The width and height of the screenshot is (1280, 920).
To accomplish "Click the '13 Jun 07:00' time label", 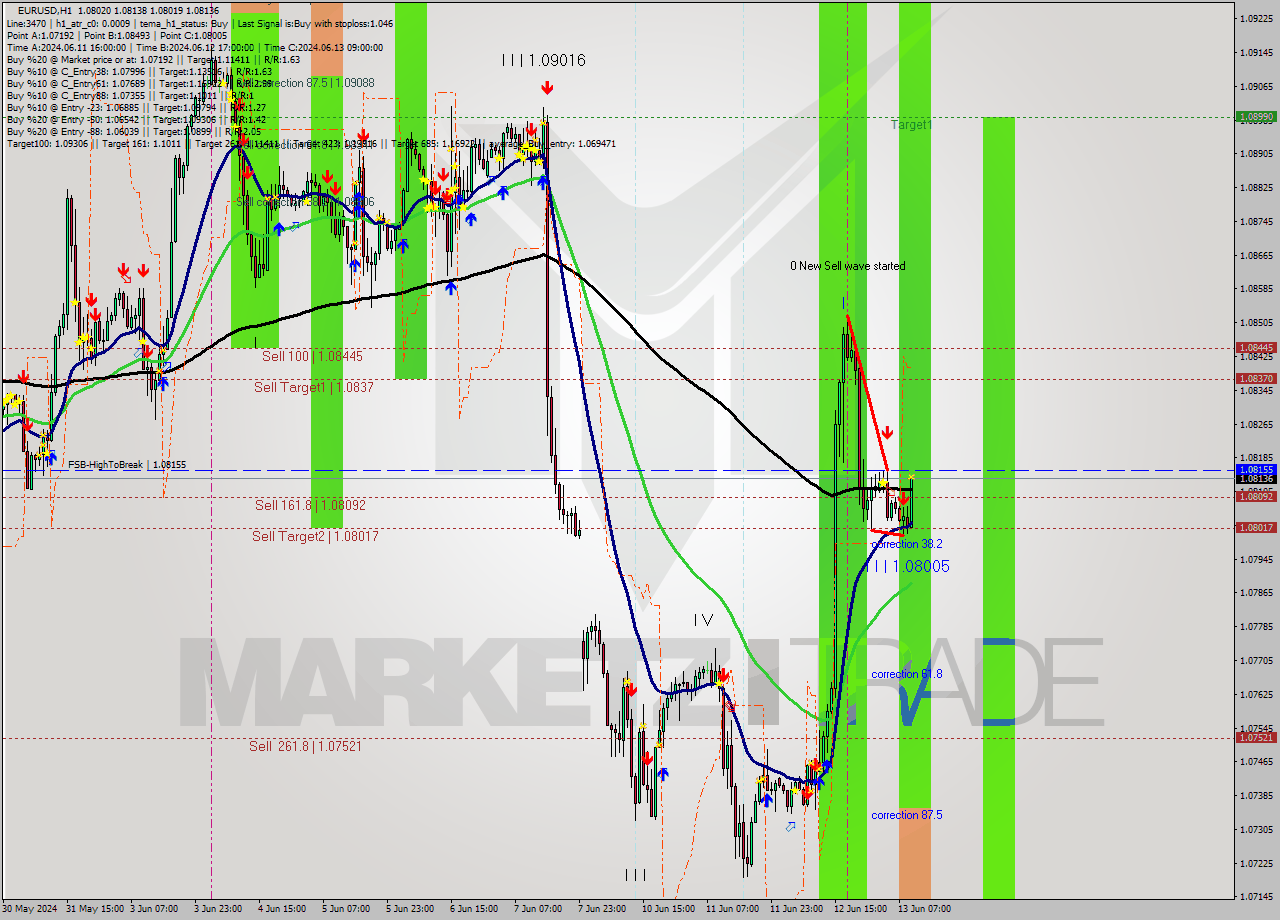I will (925, 909).
